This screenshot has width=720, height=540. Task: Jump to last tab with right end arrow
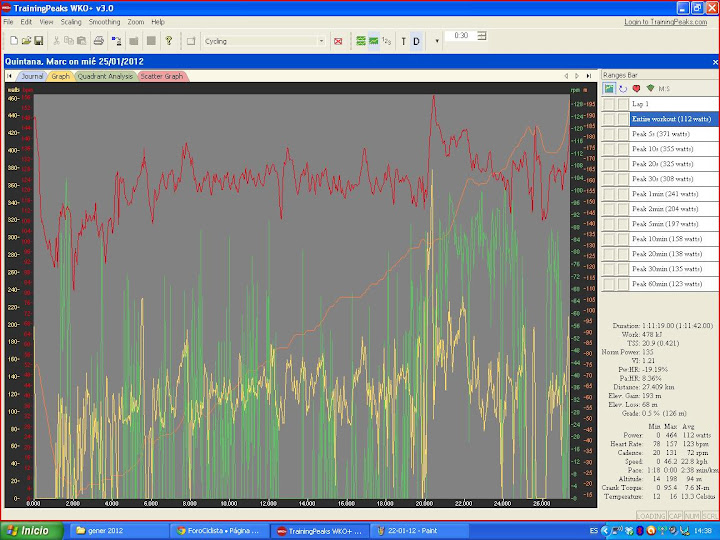[589, 76]
